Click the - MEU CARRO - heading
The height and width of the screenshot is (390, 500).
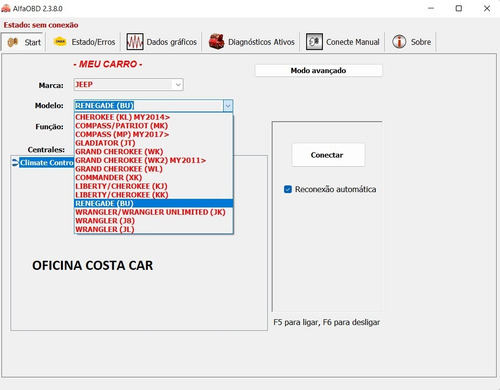pos(108,64)
